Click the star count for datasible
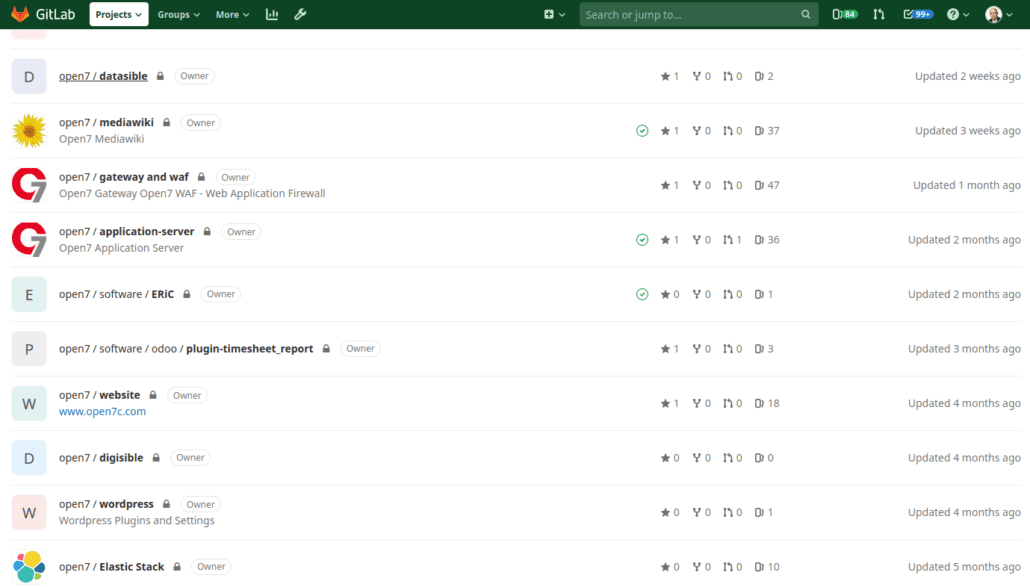 (x=669, y=76)
